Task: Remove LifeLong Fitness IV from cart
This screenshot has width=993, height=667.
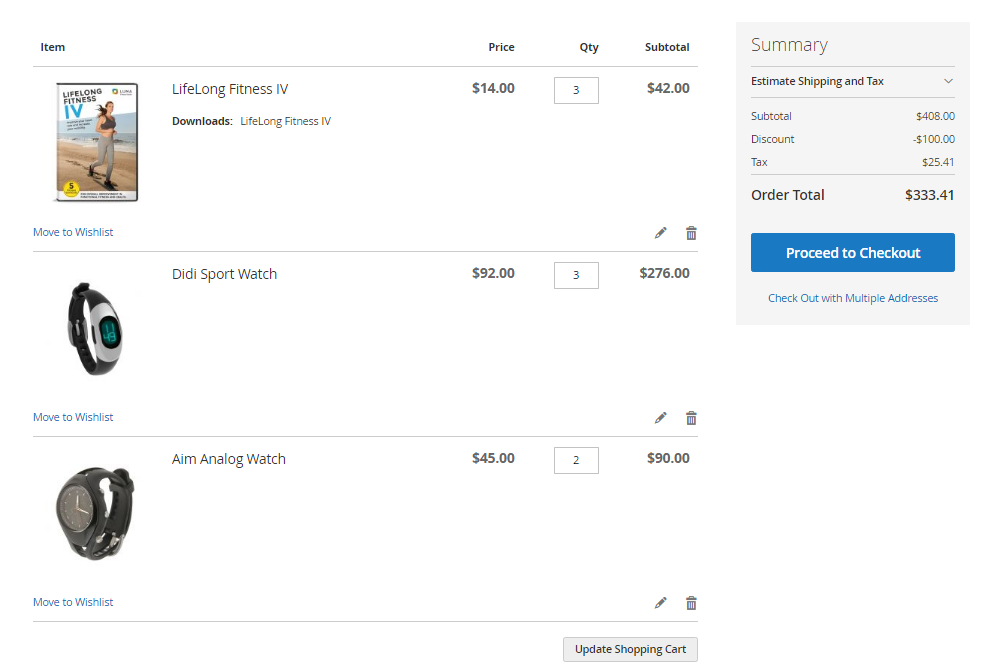Action: (691, 233)
